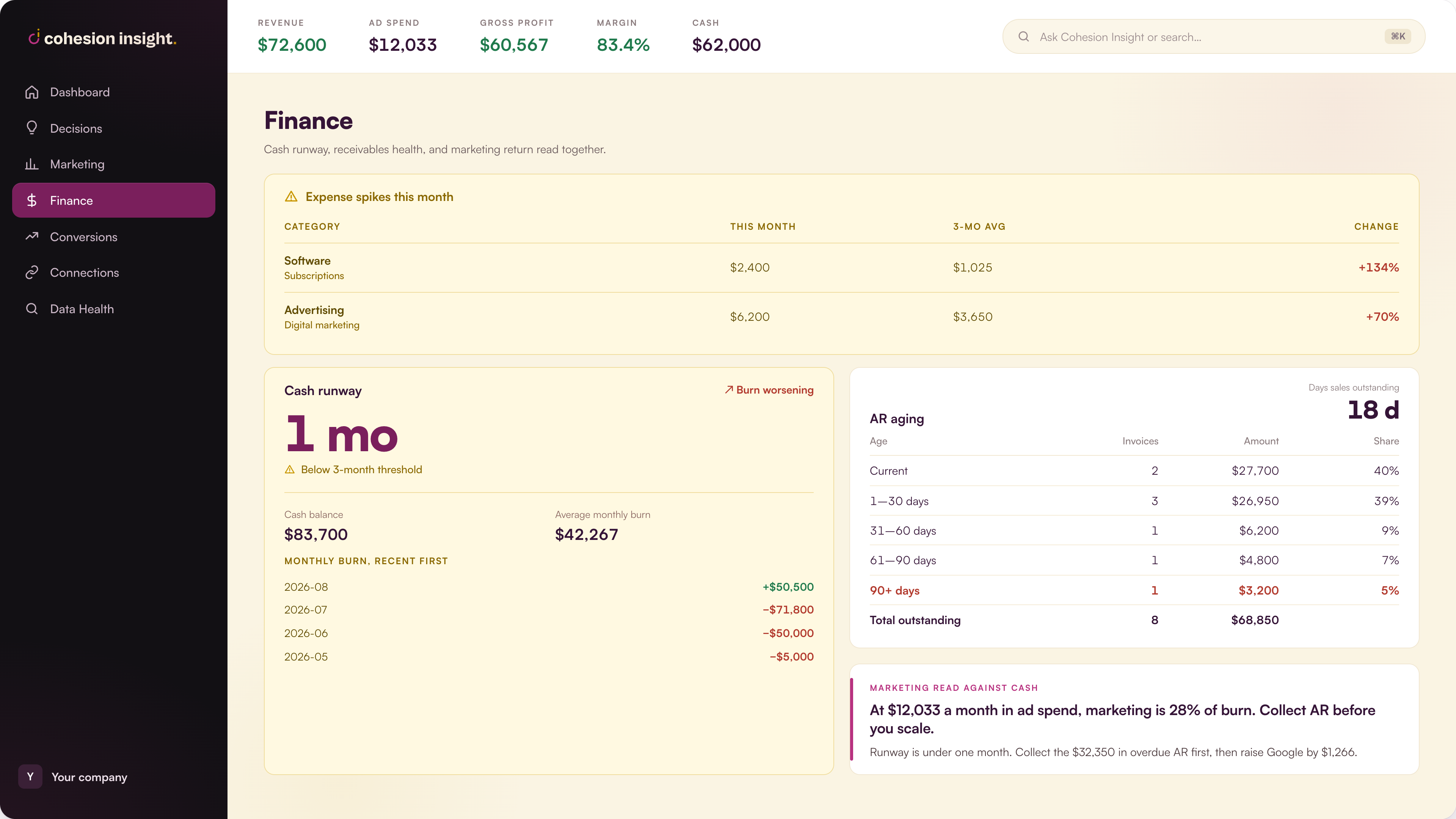Click the Finance page heading
This screenshot has height=819, width=1456.
[309, 121]
